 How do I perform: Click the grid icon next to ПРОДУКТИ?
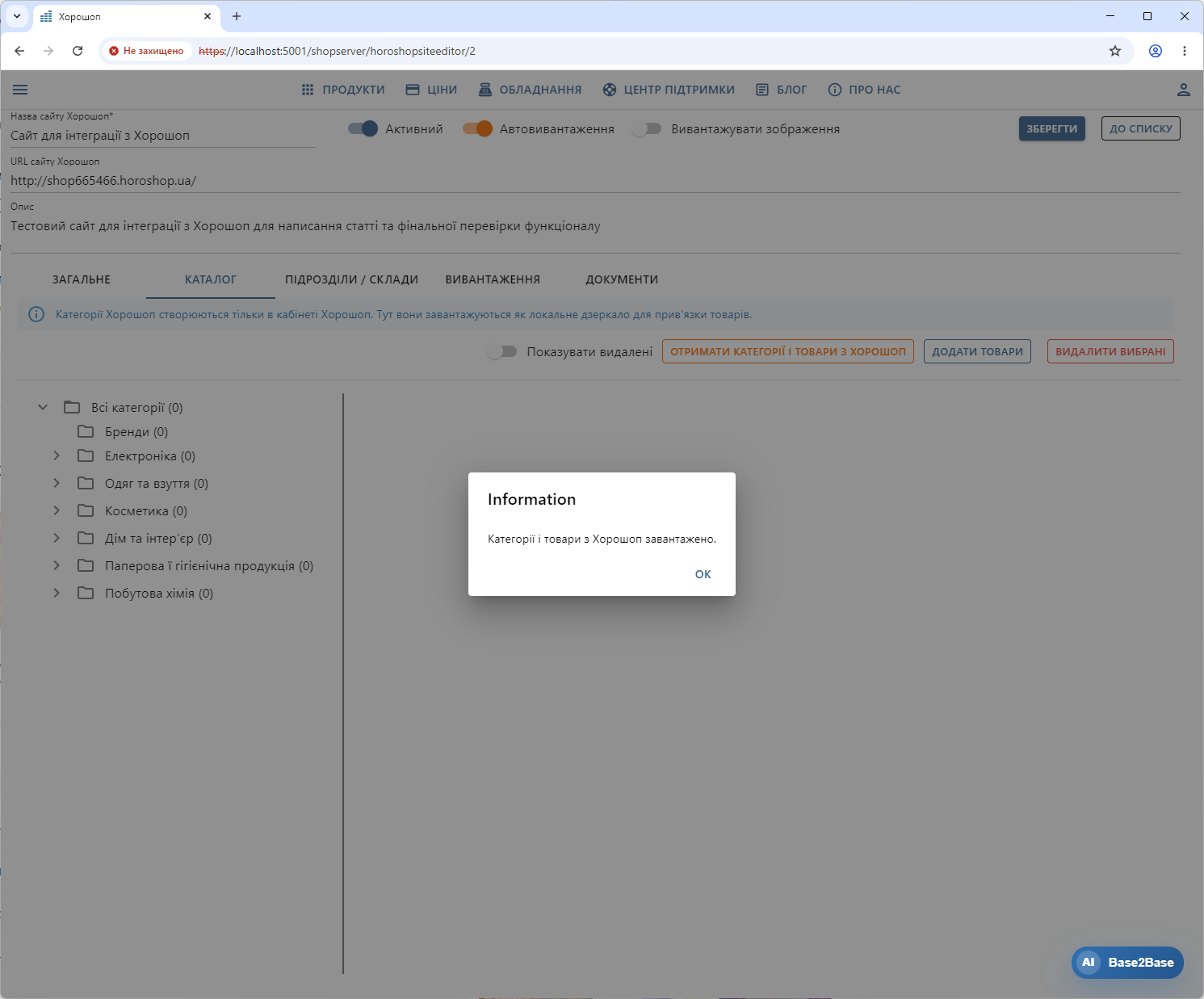pos(308,90)
